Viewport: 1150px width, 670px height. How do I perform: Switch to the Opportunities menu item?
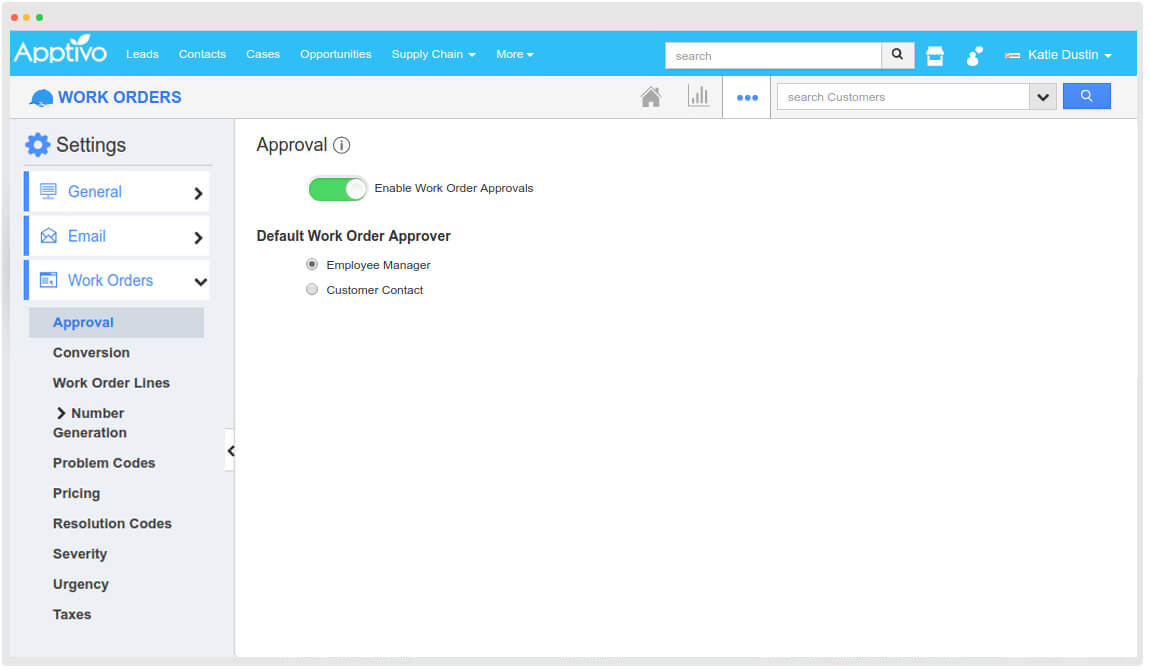[335, 55]
